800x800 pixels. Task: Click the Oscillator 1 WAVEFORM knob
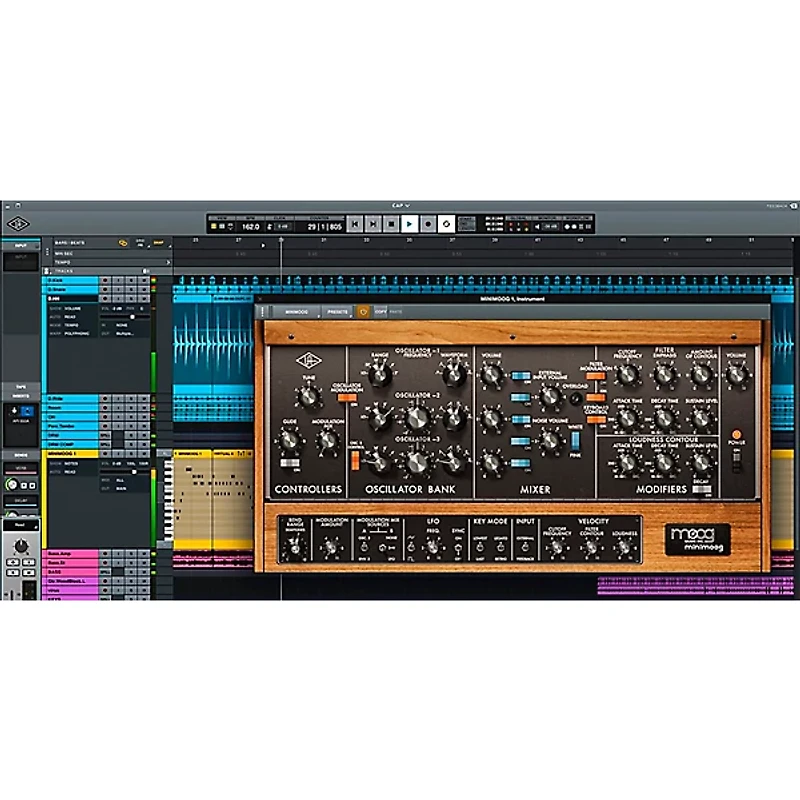(454, 374)
